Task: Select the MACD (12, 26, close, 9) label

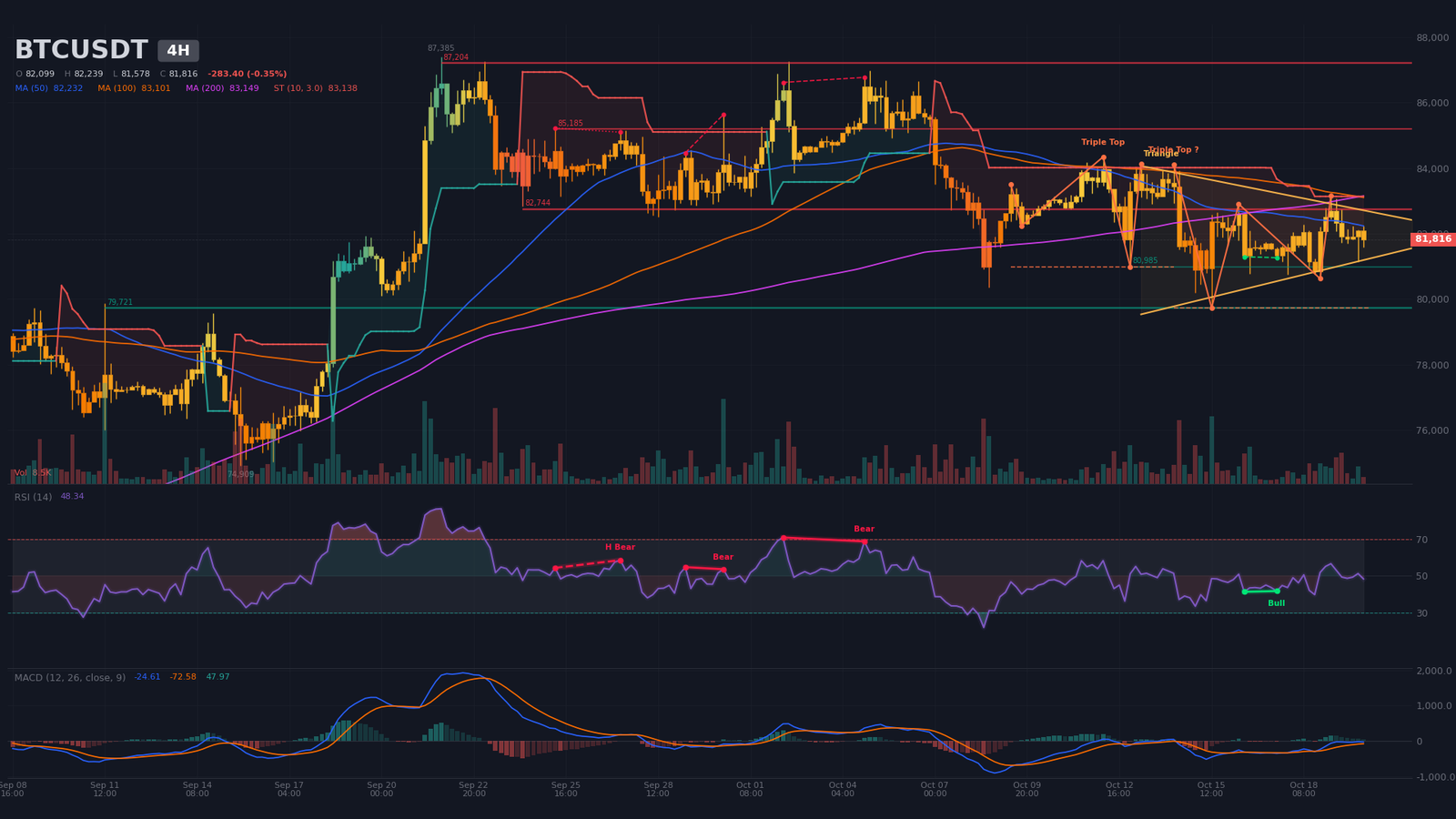Action: [70, 678]
